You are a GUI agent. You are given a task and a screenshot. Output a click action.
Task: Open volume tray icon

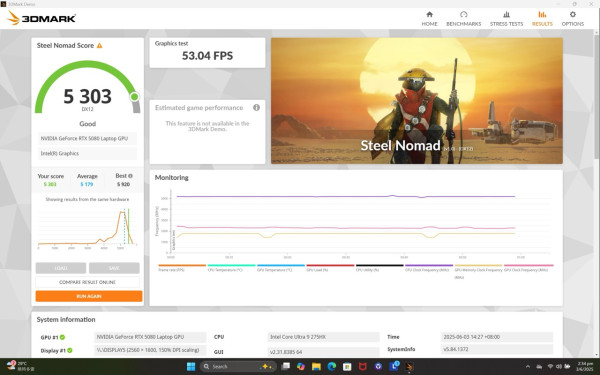[558, 367]
